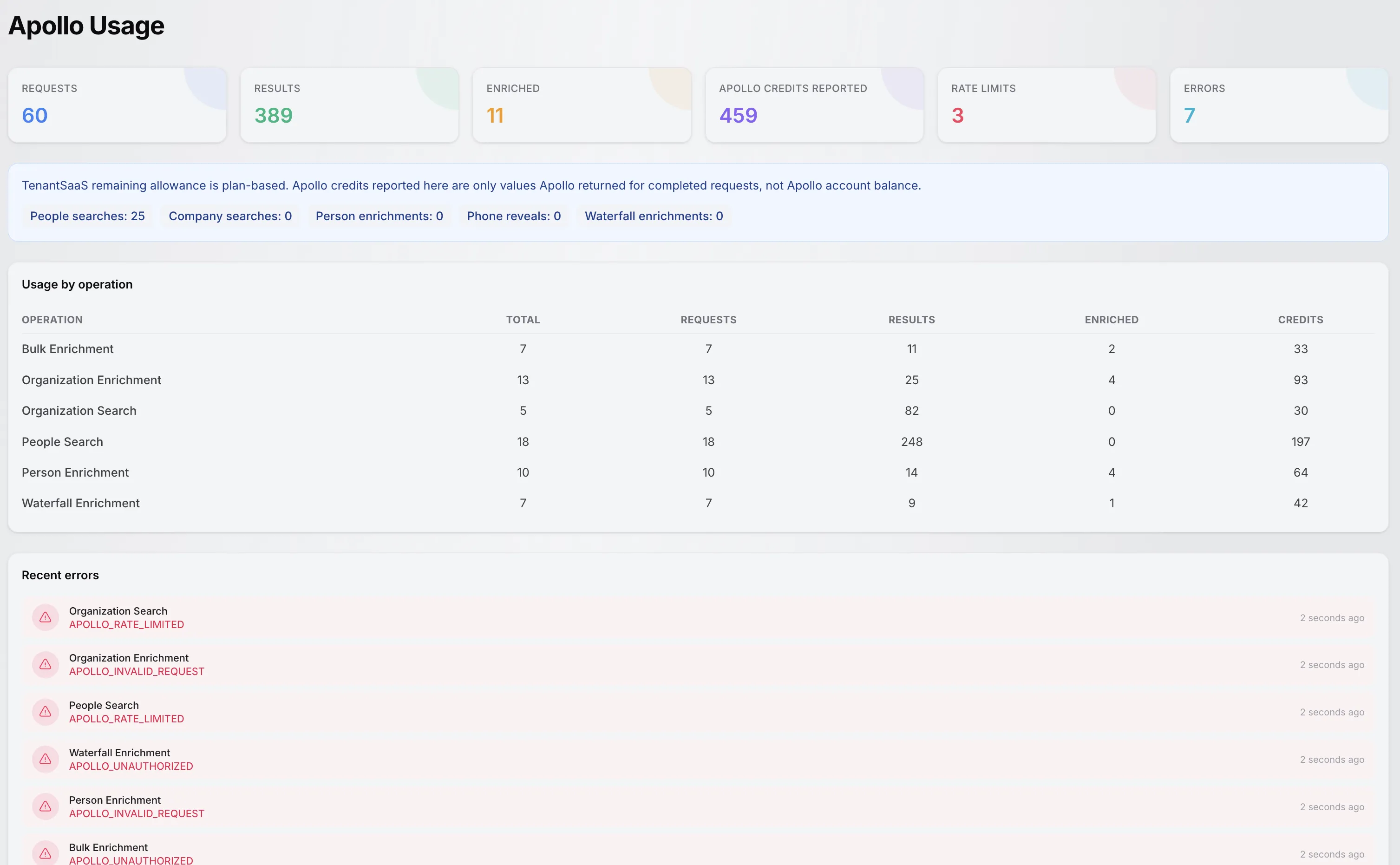The width and height of the screenshot is (1400, 865).
Task: Click the Organization Enrichment credits value 93
Action: [x=1301, y=380]
